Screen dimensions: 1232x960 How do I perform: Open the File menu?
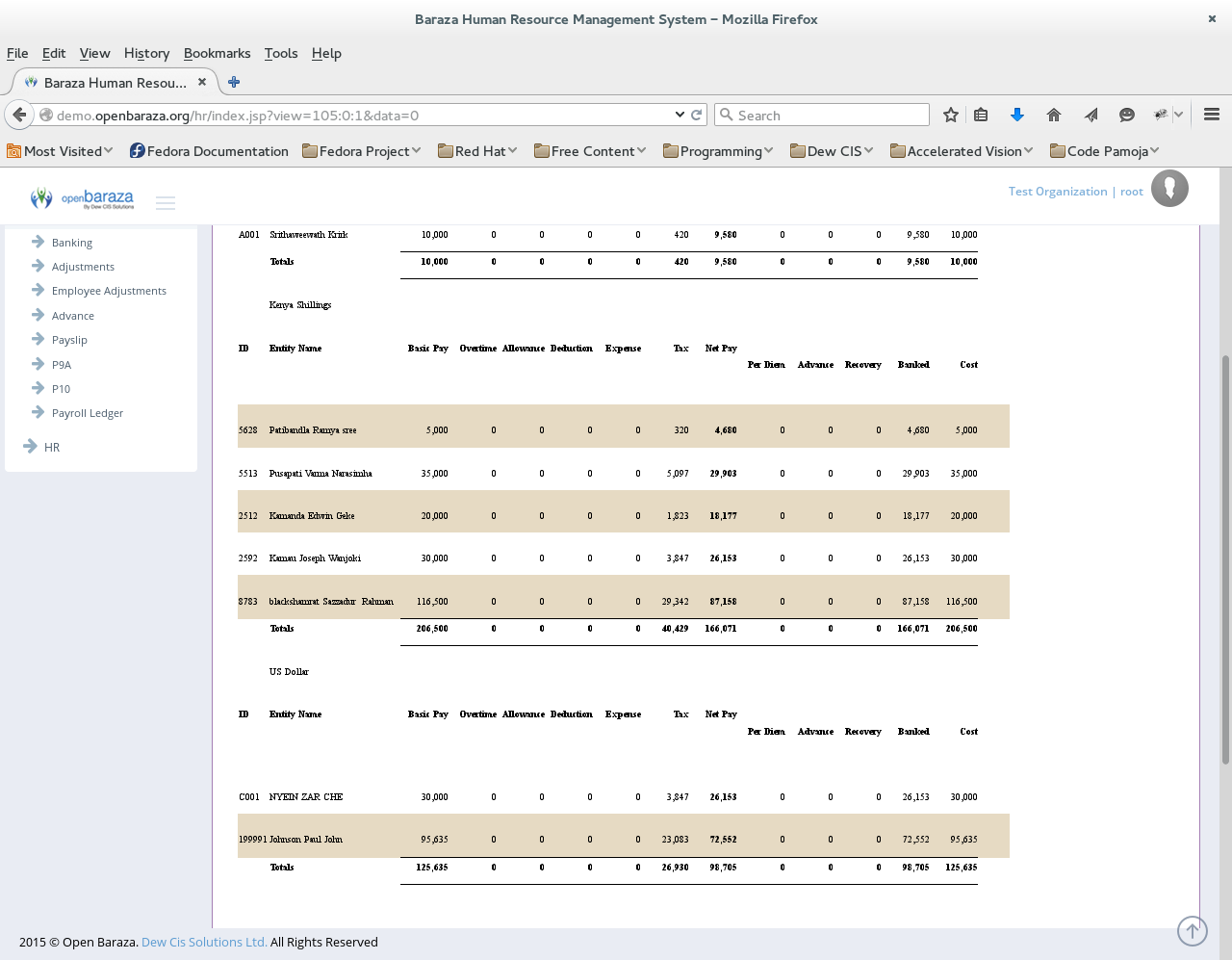click(17, 53)
